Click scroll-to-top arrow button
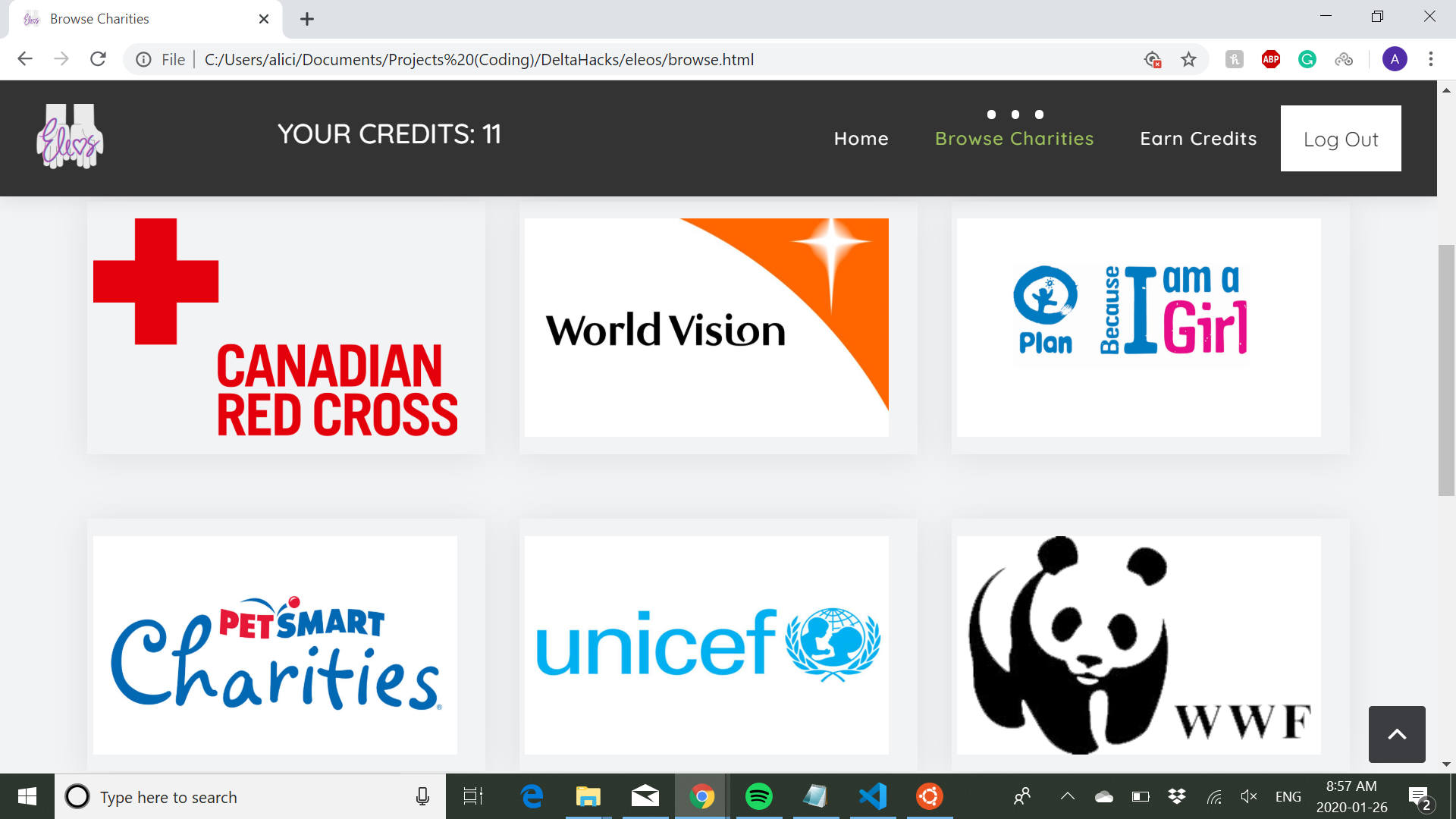 coord(1397,734)
